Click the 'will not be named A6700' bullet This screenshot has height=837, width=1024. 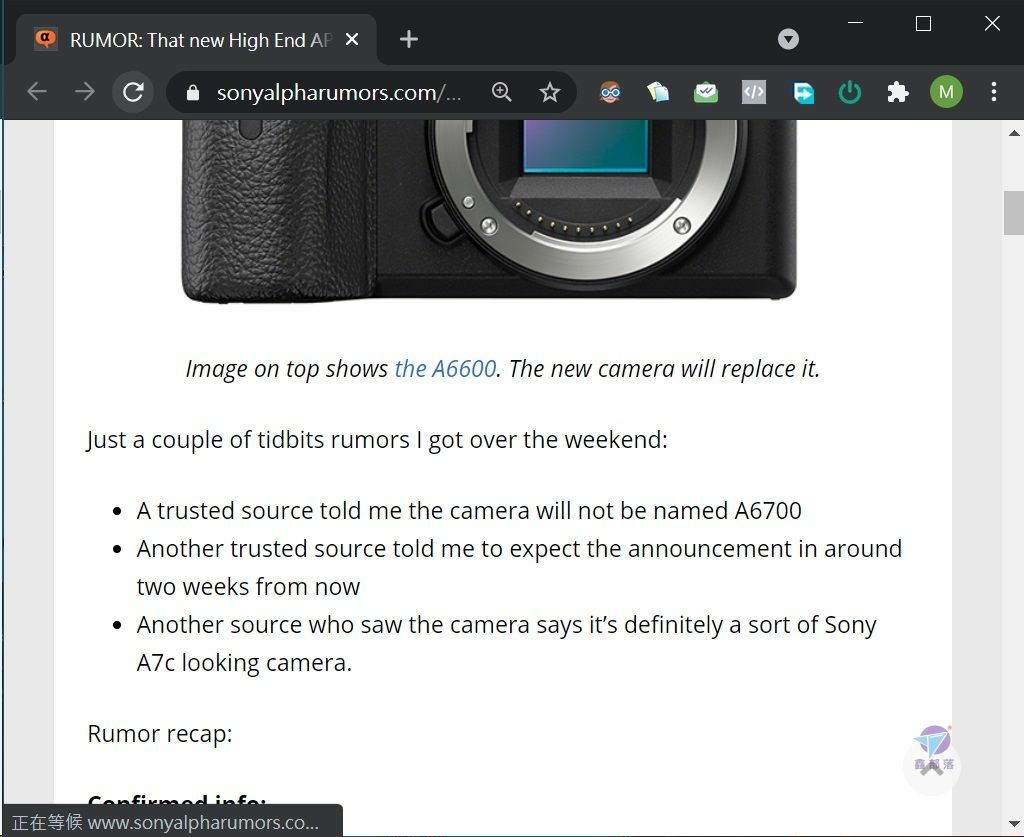click(x=469, y=511)
